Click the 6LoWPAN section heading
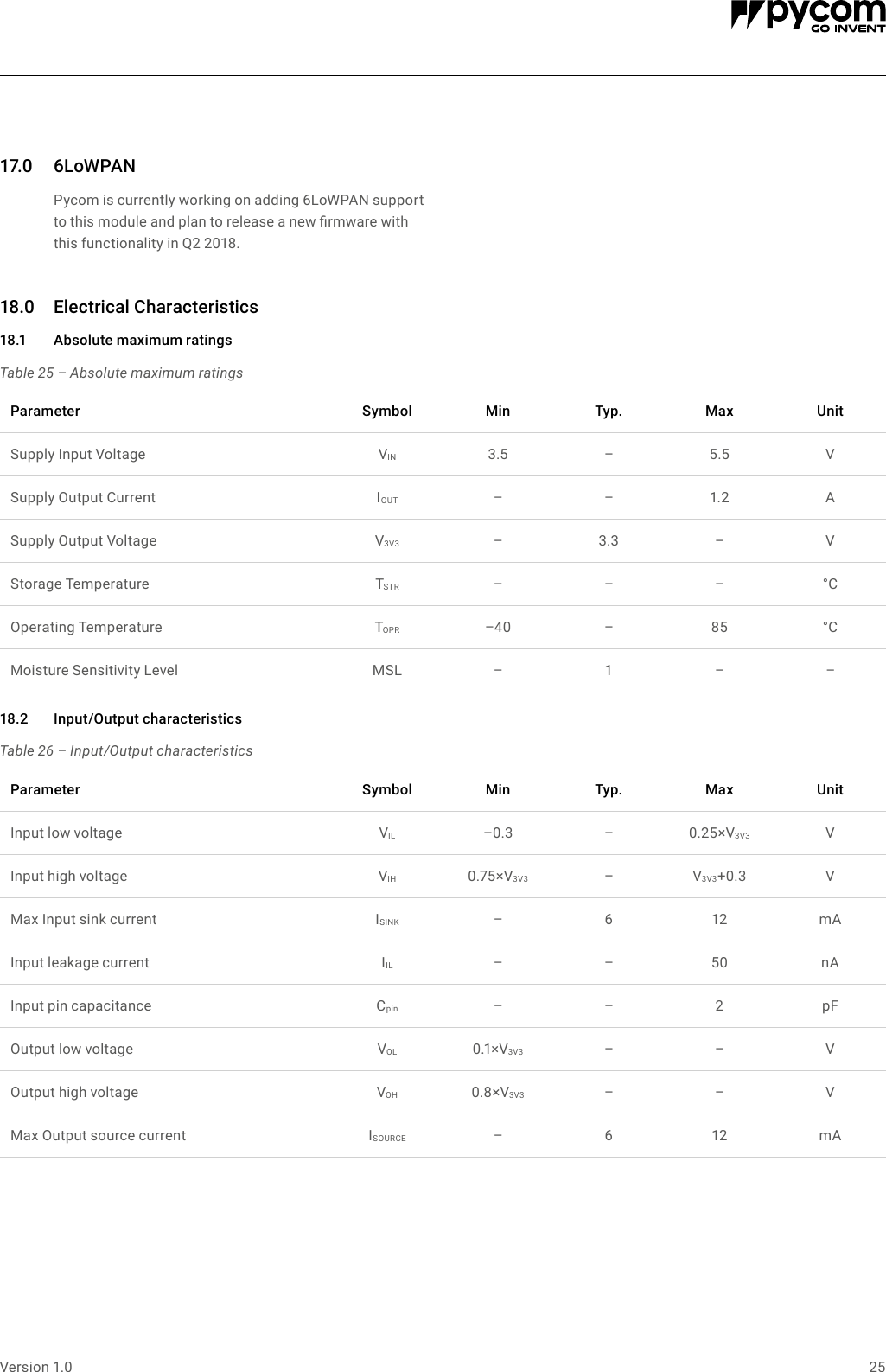This screenshot has width=886, height=1372. [94, 166]
